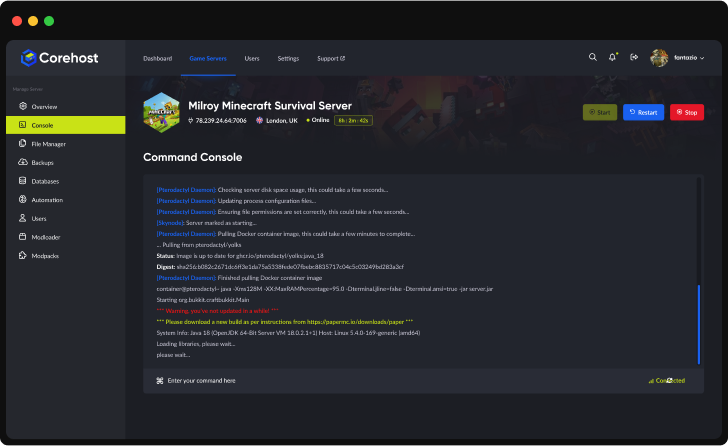This screenshot has width=728, height=446.
Task: Click the macOS yellow minimize dot
Action: tap(33, 21)
